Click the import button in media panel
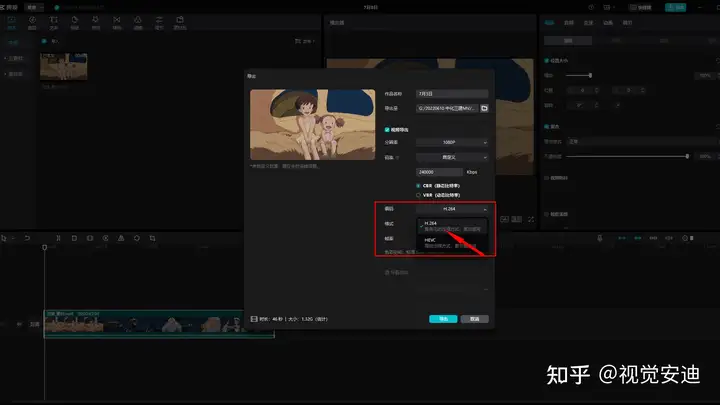Viewport: 720px width, 405px height. [51, 41]
